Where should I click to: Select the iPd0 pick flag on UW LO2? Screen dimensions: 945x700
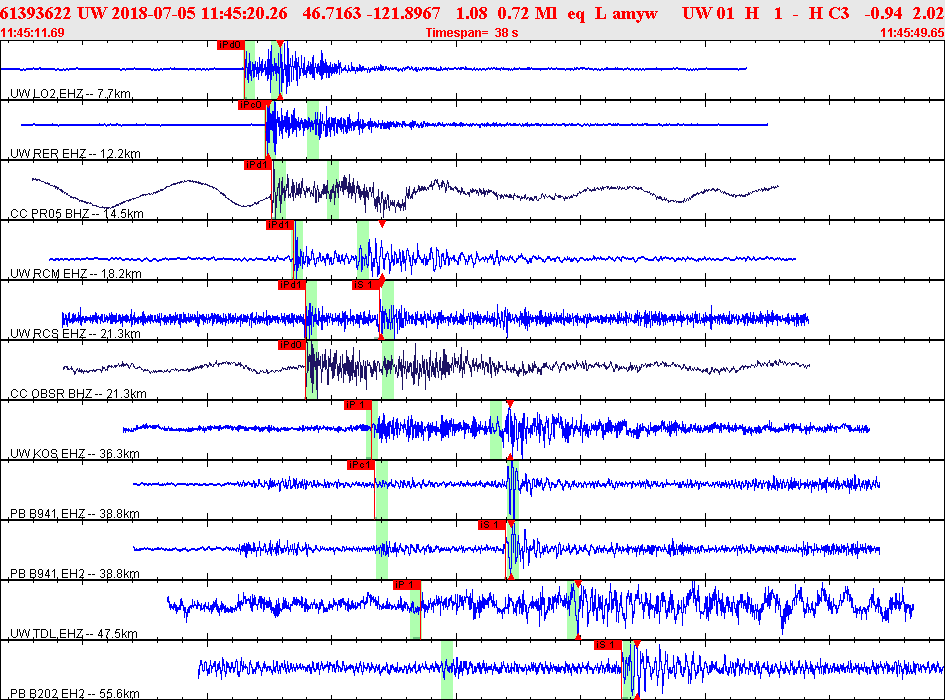(x=228, y=45)
